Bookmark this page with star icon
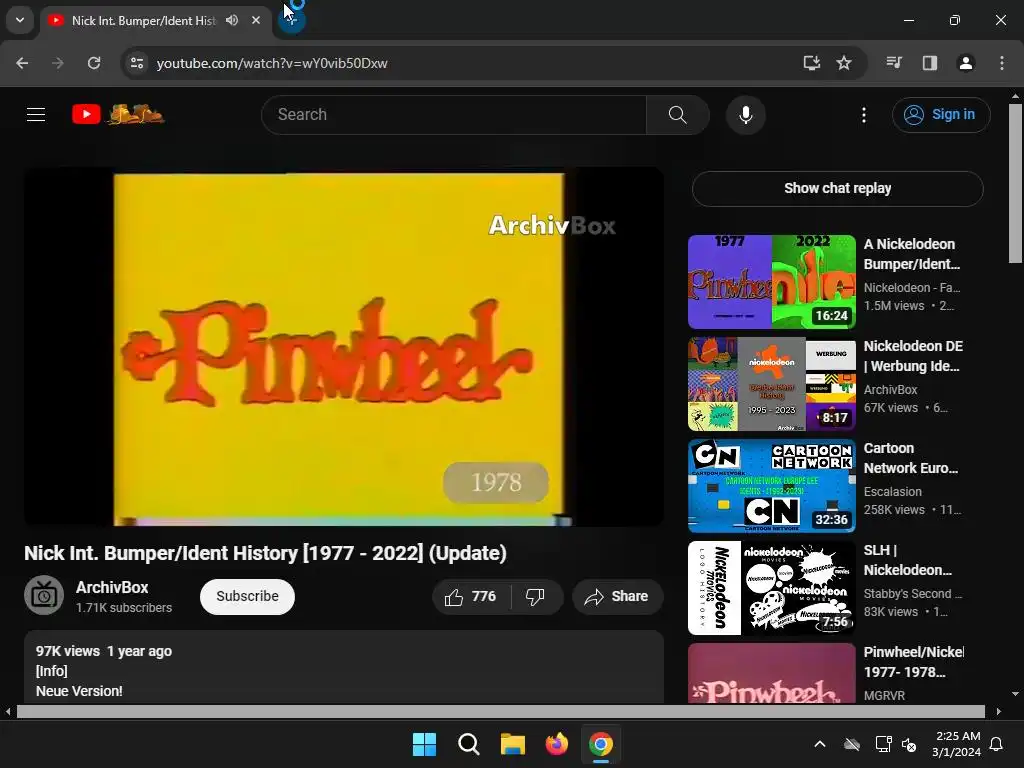 click(844, 63)
